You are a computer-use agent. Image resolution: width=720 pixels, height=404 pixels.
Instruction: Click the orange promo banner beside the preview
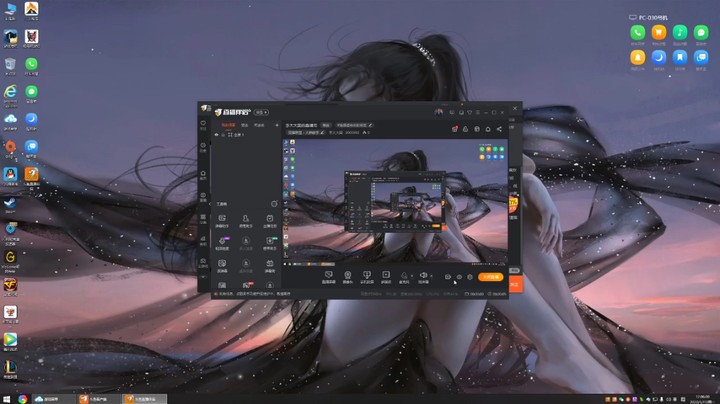click(513, 205)
